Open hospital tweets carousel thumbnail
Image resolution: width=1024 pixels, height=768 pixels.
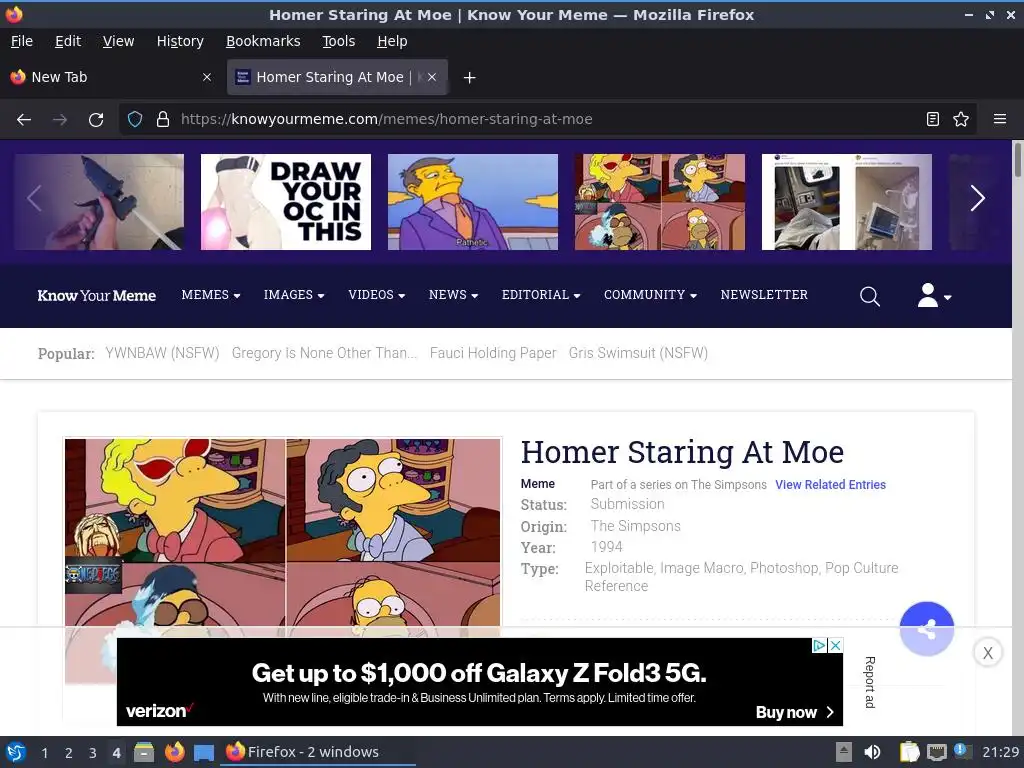point(846,202)
